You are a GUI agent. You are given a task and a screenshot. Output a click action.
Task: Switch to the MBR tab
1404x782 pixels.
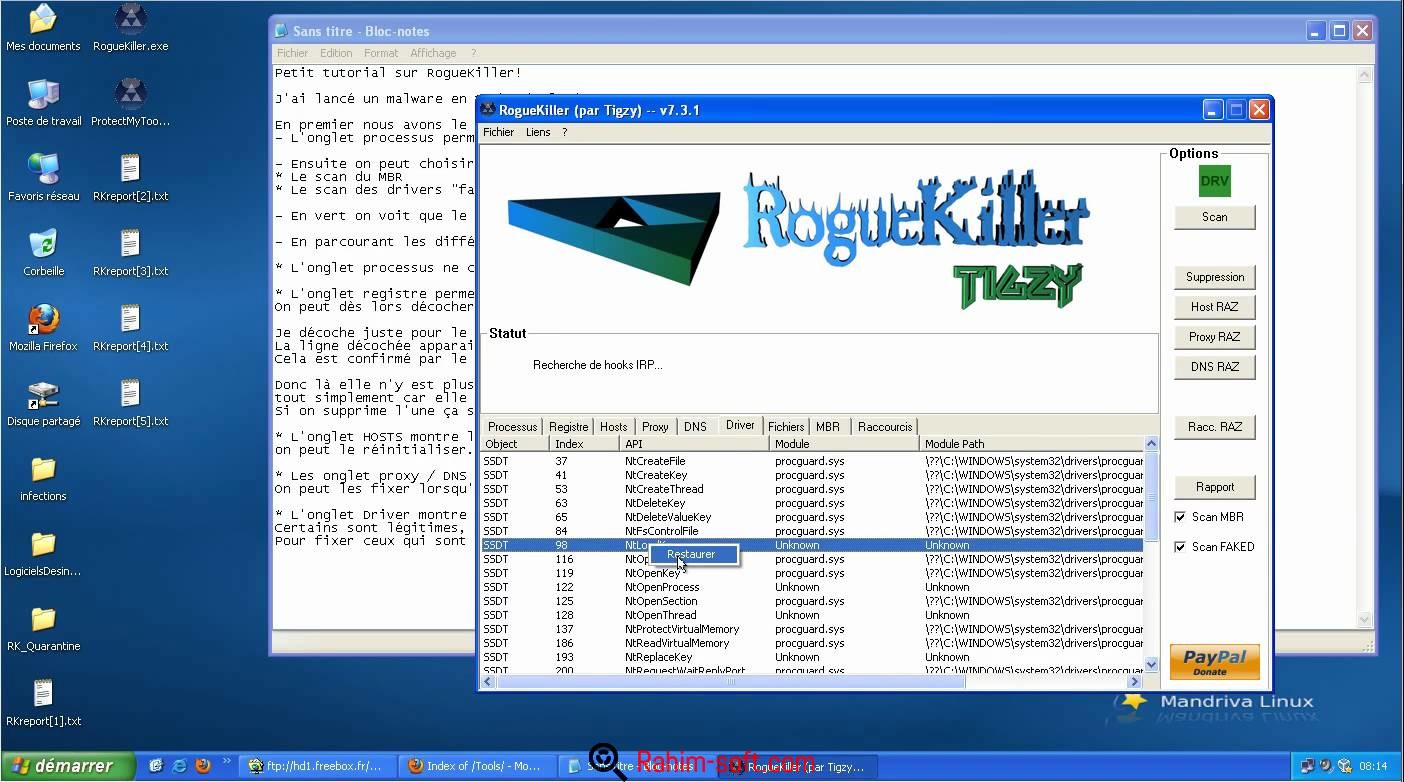[828, 426]
